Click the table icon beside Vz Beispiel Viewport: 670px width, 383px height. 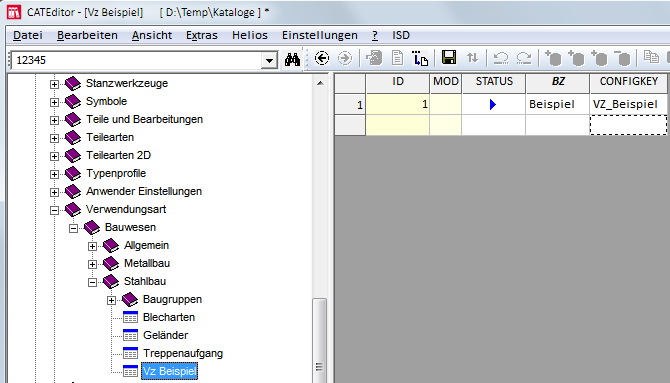click(130, 371)
